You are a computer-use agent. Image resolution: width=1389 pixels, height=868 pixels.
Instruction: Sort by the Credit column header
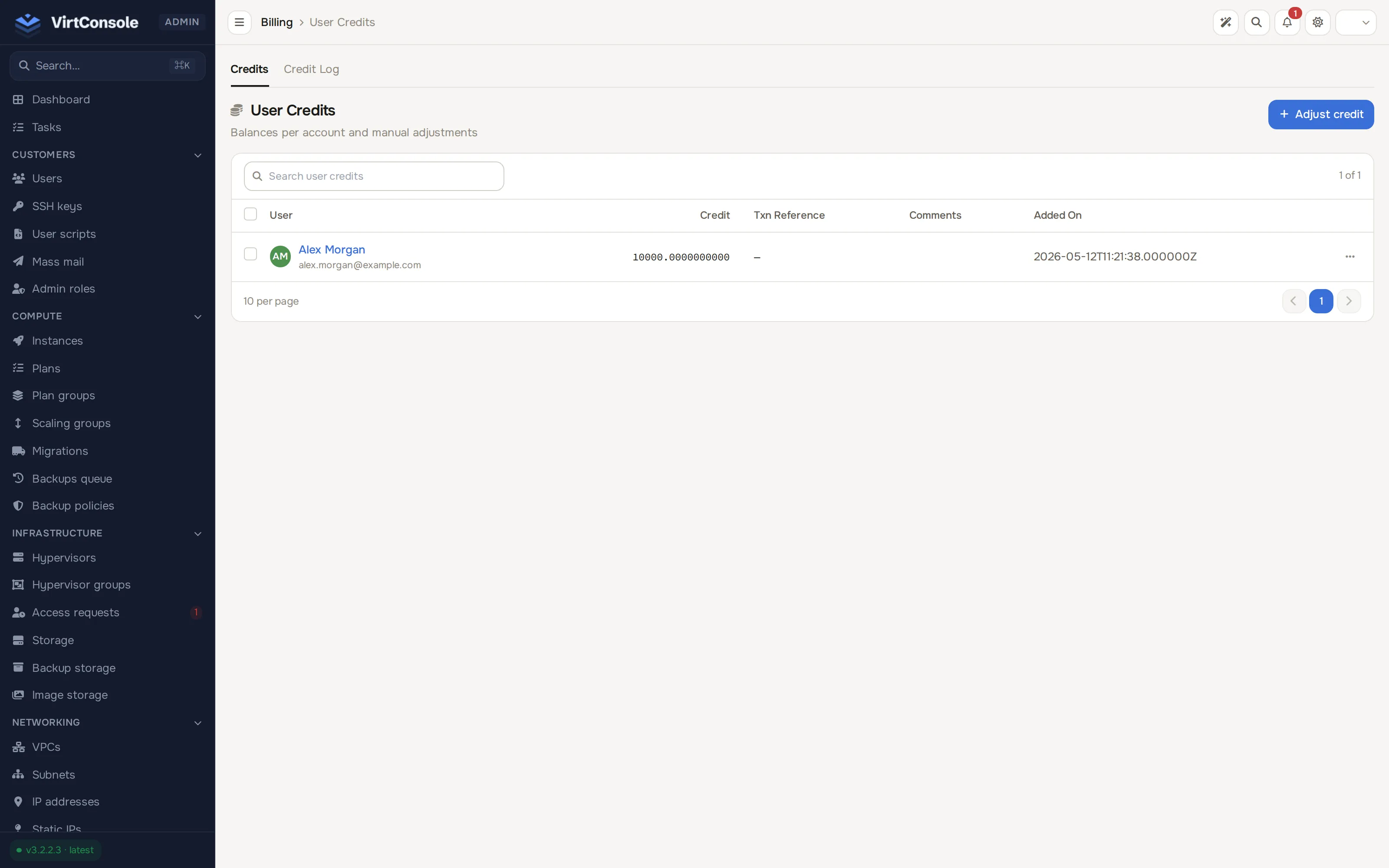pyautogui.click(x=714, y=215)
